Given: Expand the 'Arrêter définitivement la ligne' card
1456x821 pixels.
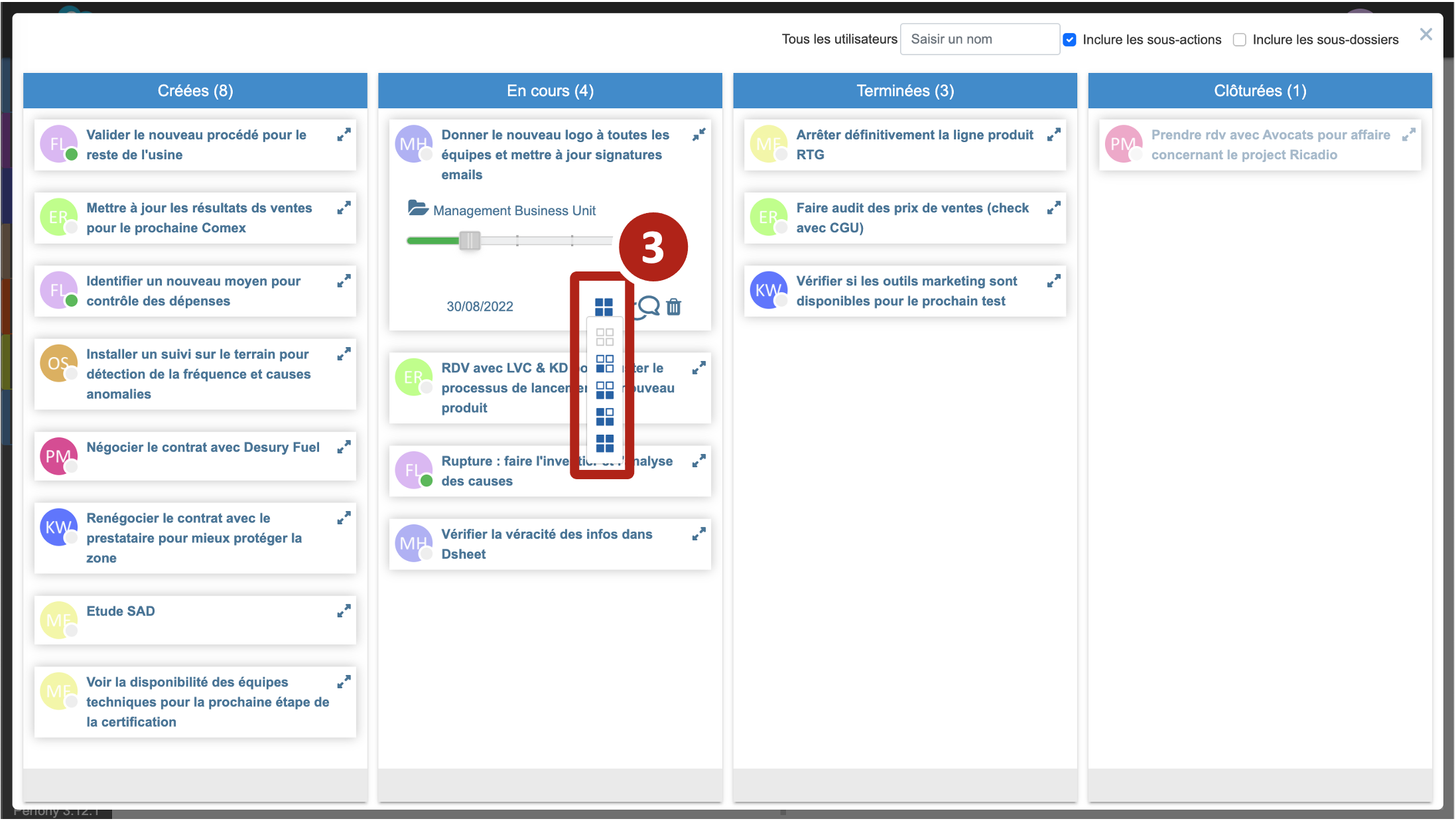Looking at the screenshot, I should click(1053, 135).
